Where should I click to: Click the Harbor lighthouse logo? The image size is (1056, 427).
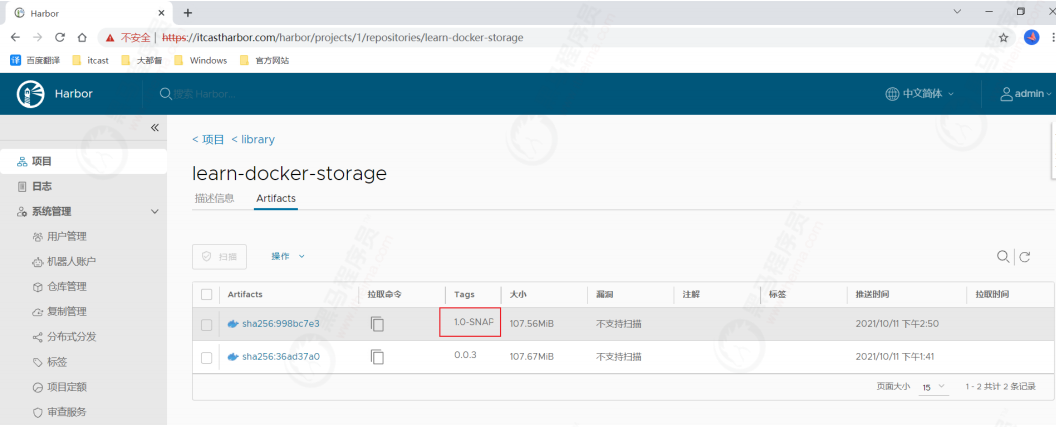pyautogui.click(x=30, y=94)
